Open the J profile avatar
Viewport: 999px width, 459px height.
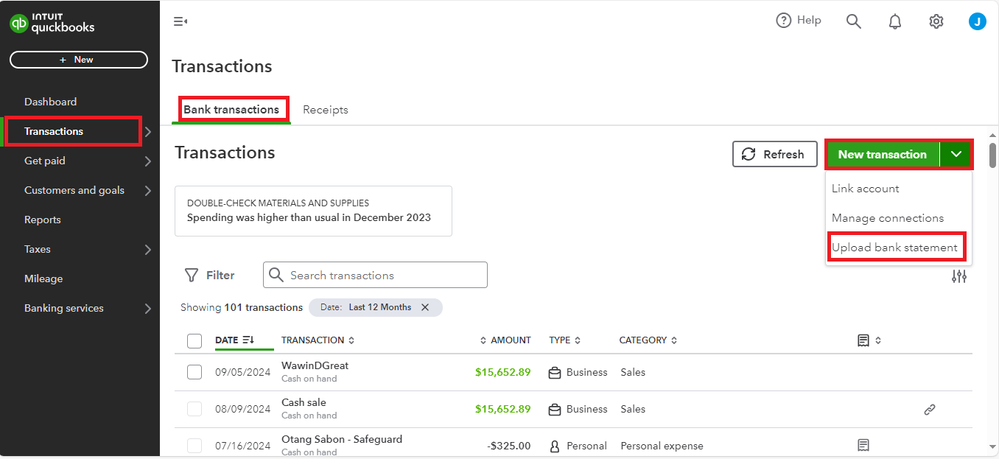977,22
